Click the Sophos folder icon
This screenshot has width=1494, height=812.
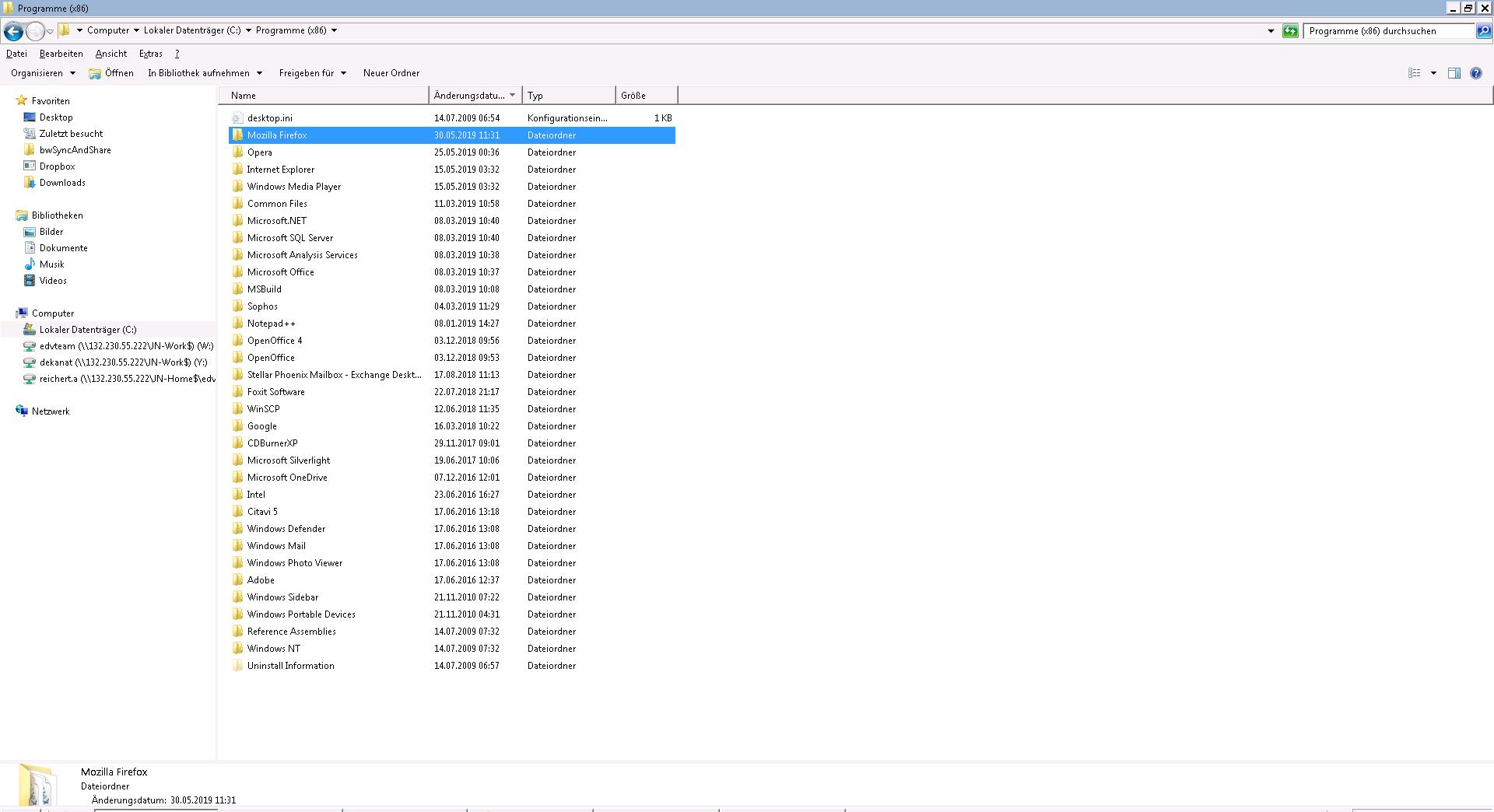point(237,306)
